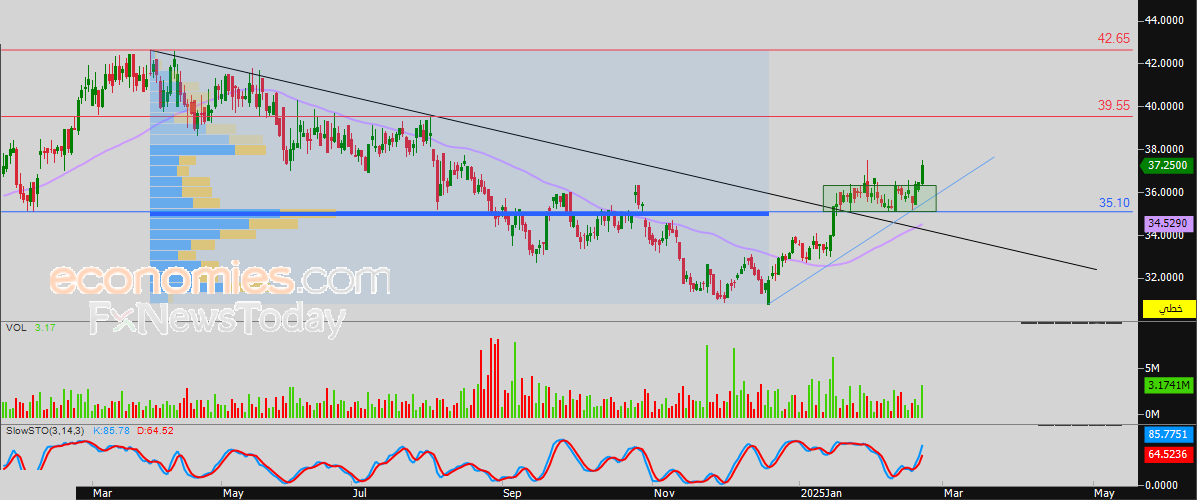Click the Sep date axis label
The image size is (1197, 500).
coord(513,493)
